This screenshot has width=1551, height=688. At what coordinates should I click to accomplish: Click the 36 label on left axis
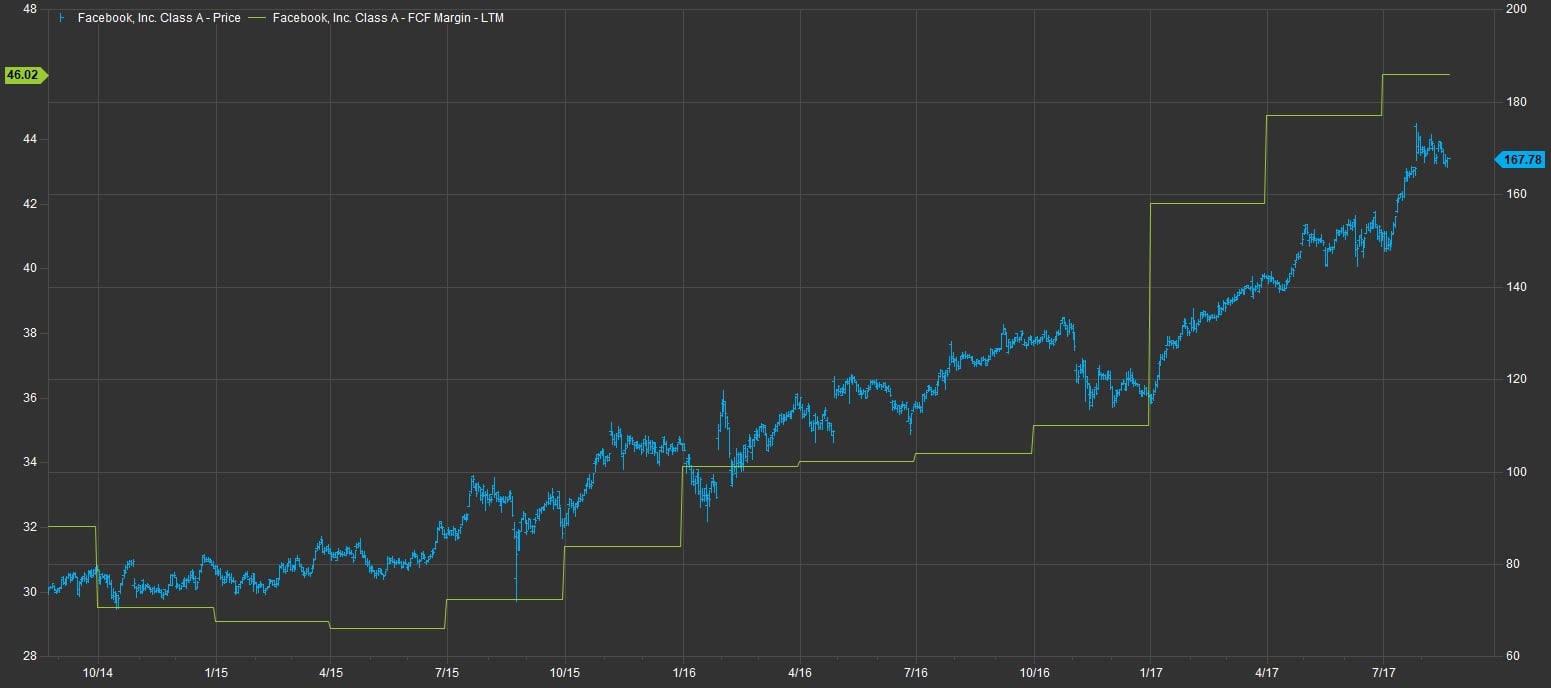(x=29, y=398)
